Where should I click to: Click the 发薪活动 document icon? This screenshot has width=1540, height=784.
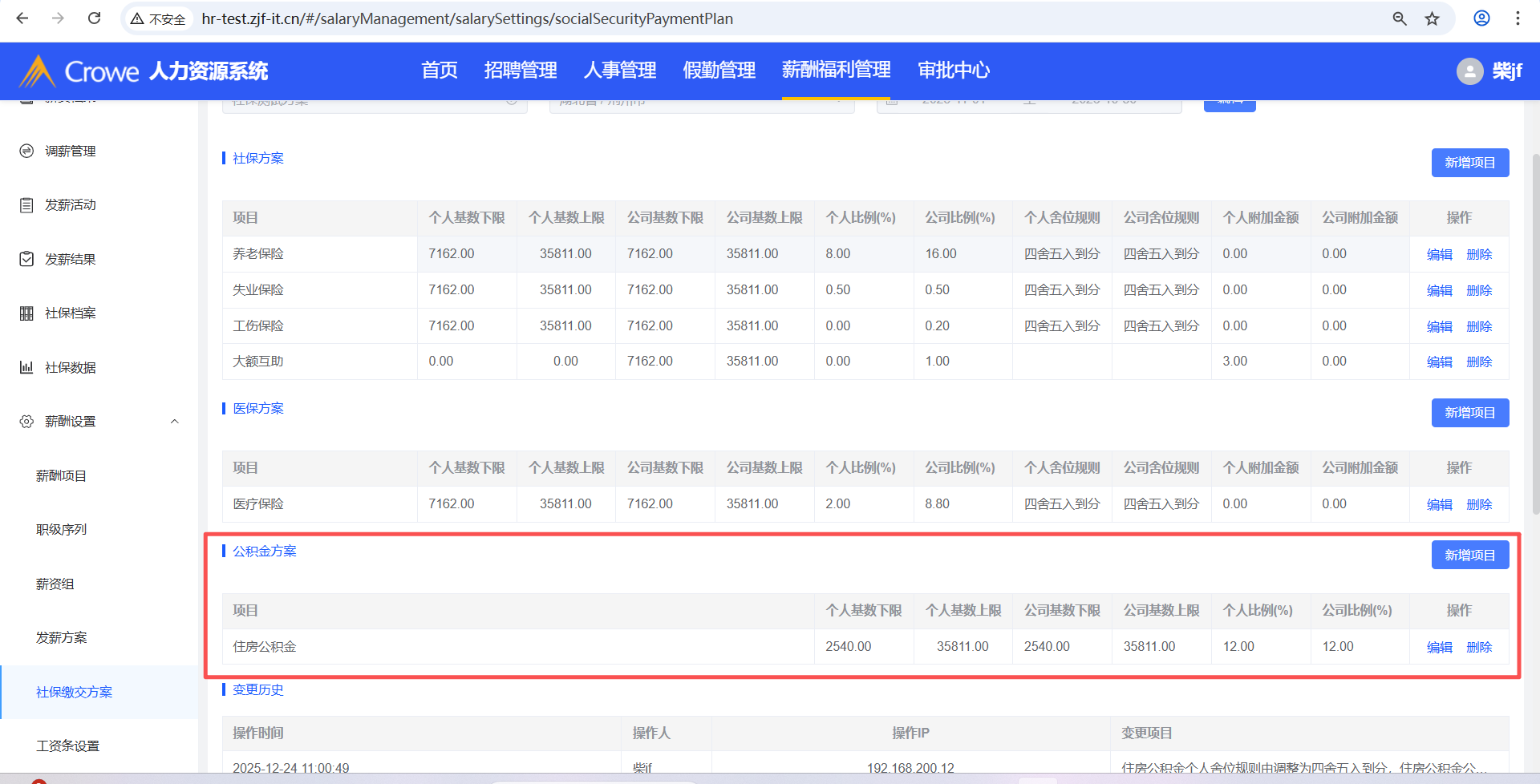(26, 205)
